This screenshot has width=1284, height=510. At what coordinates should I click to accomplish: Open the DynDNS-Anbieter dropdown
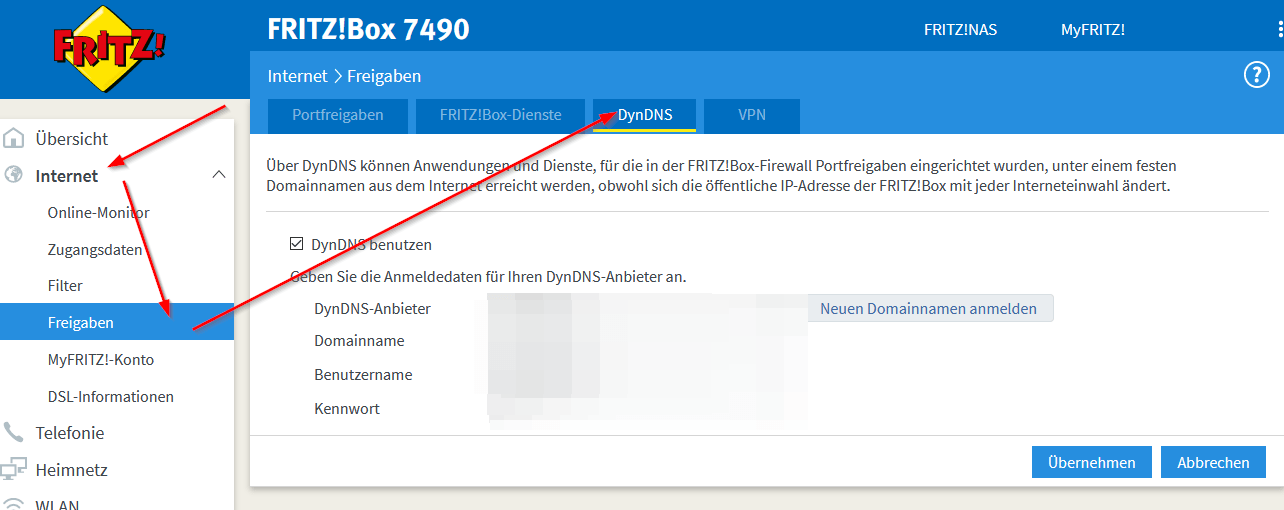point(647,308)
